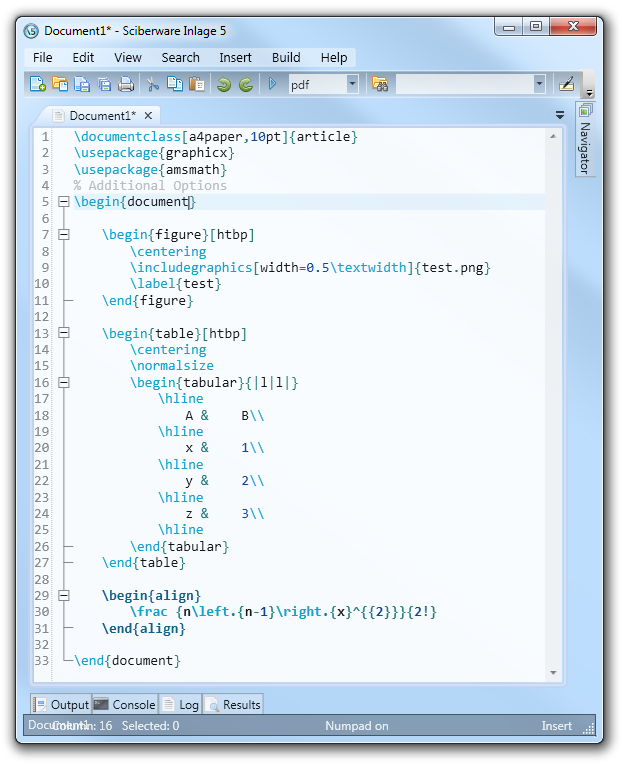Click the Copy icon
This screenshot has width=622, height=765.
coord(175,84)
